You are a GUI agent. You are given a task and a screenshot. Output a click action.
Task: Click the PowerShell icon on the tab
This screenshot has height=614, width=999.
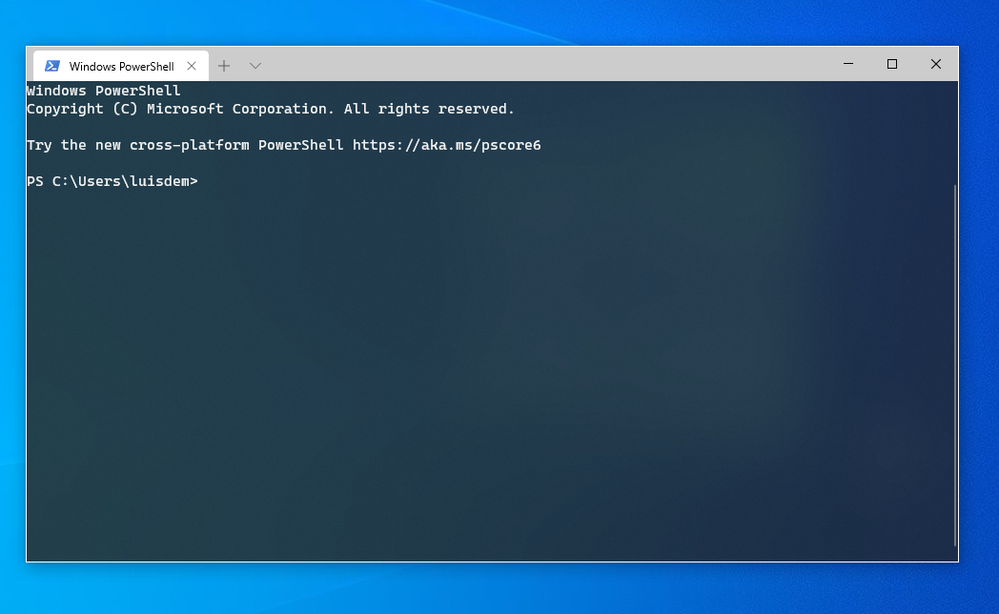[x=52, y=66]
